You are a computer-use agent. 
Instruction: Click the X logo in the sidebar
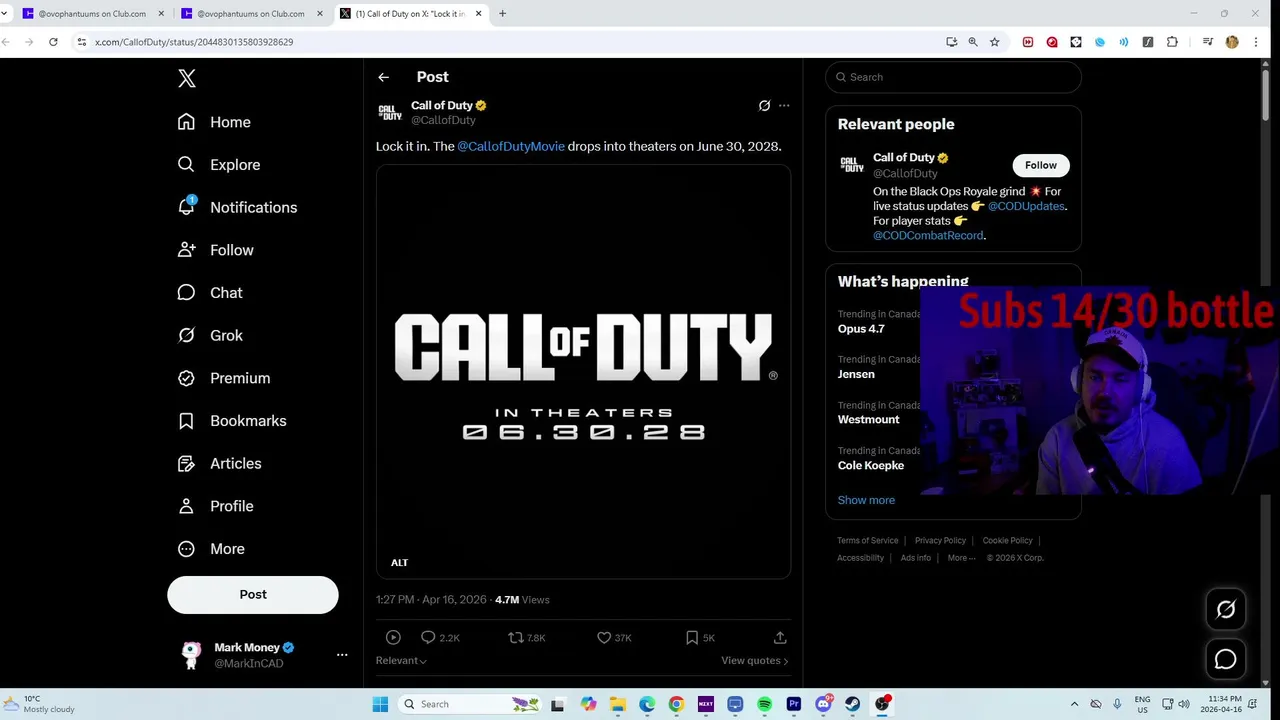(x=187, y=79)
